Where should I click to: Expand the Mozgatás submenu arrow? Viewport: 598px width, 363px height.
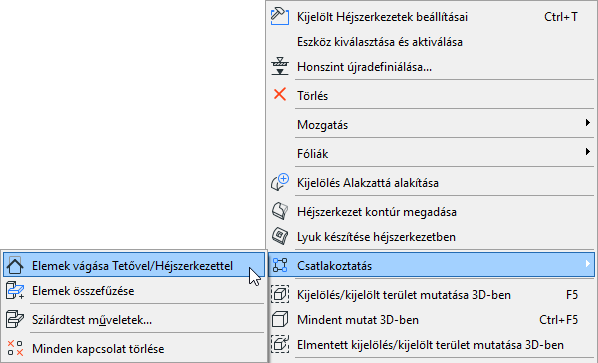(588, 123)
